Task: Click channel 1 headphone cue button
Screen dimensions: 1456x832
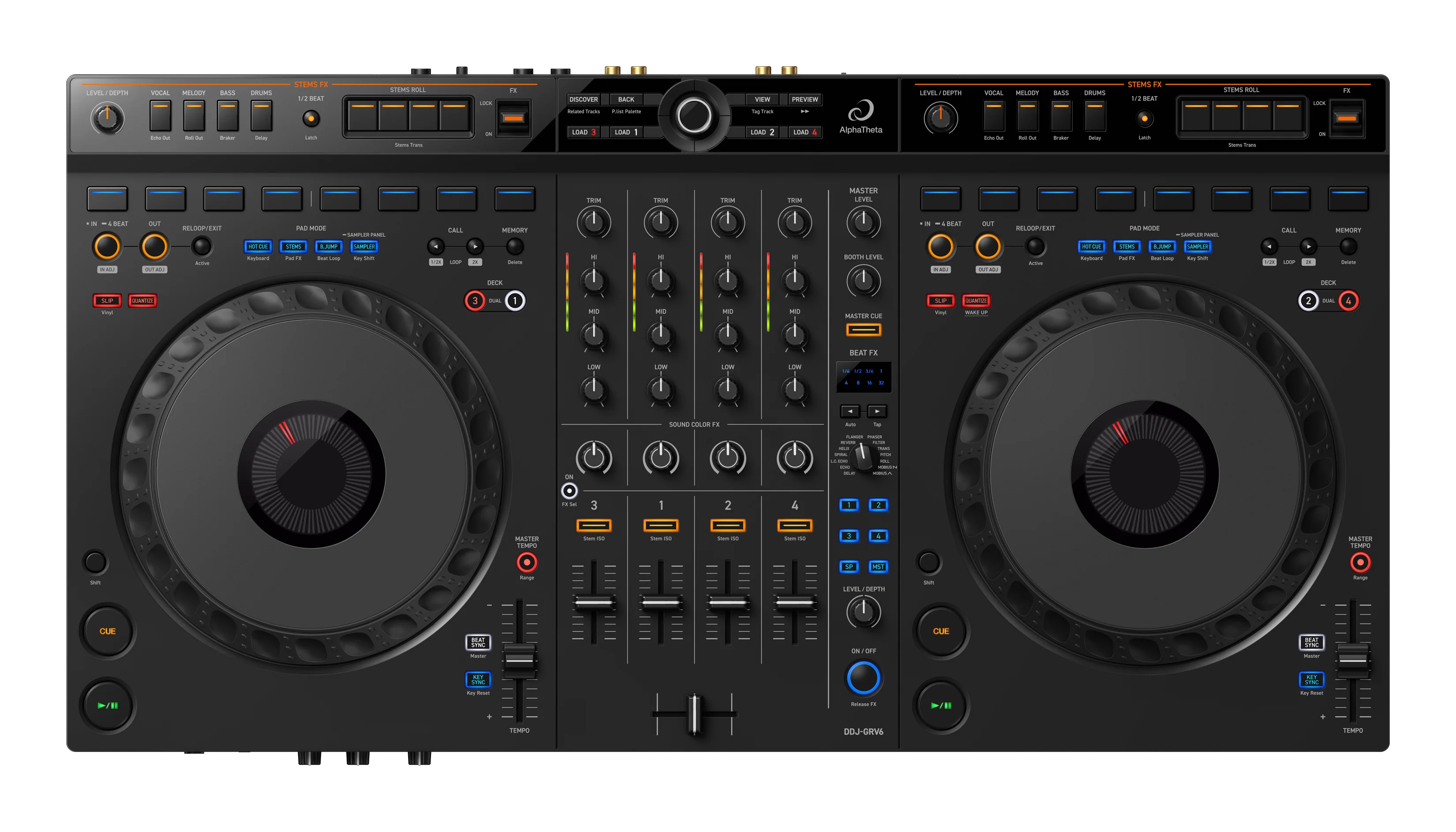Action: (x=661, y=525)
